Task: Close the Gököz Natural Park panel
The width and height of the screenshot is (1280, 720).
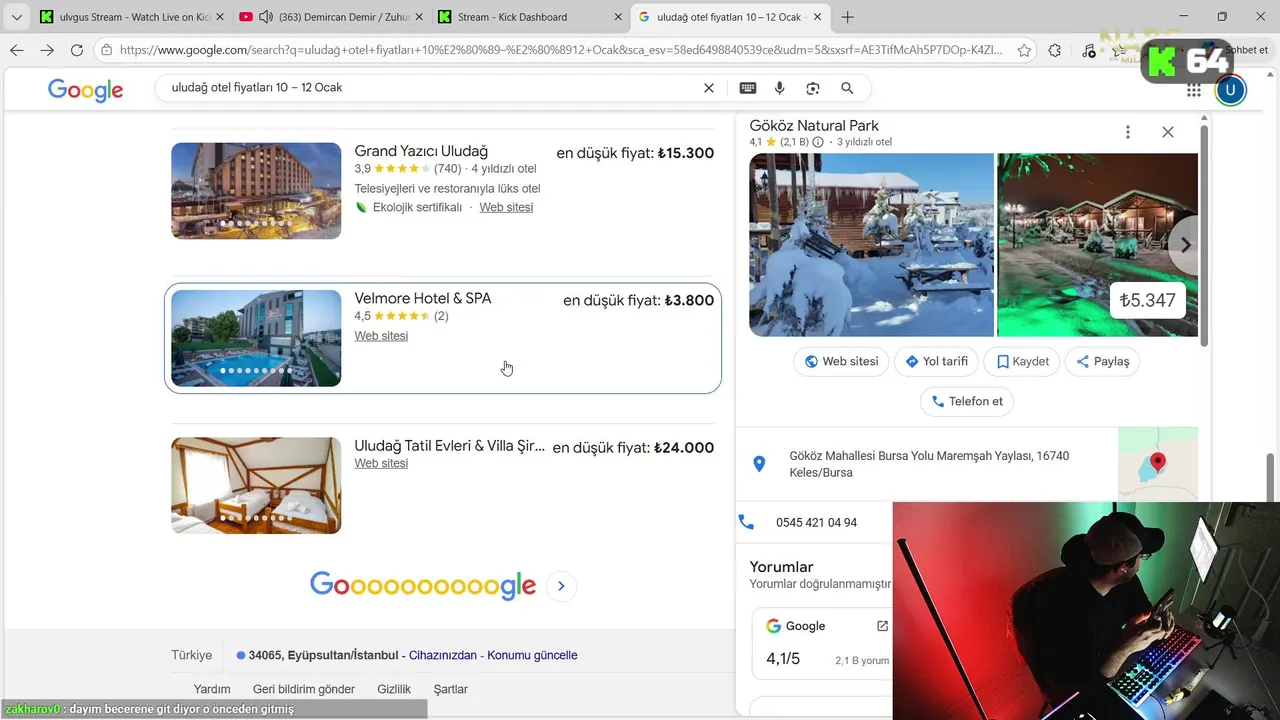Action: click(1168, 132)
